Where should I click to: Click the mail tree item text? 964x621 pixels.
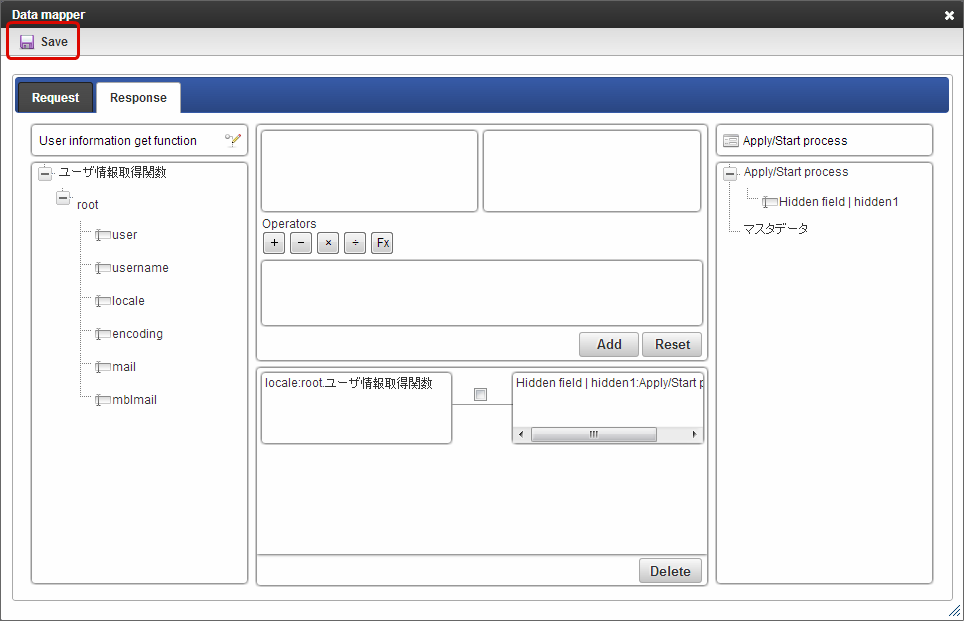click(124, 367)
